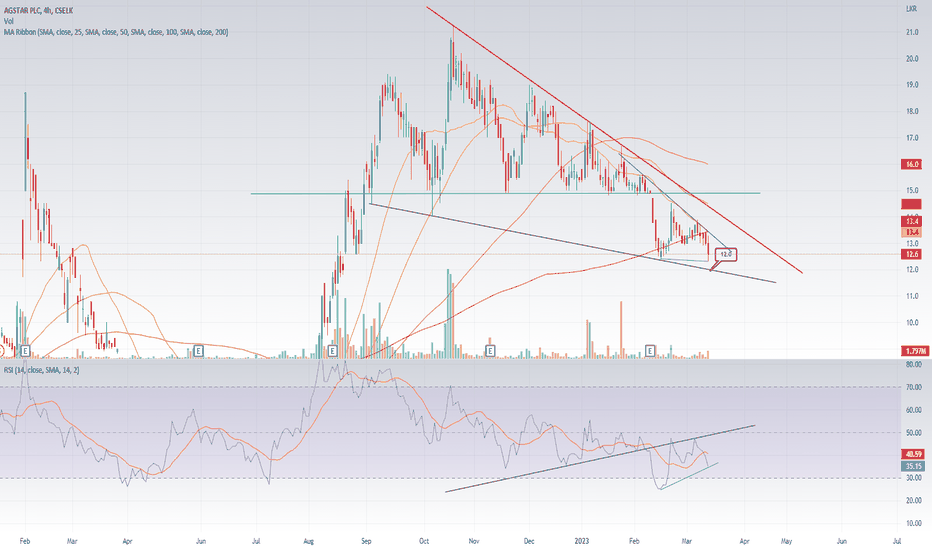Click the 10.0 price axis label
This screenshot has height=550, width=932.
point(912,323)
